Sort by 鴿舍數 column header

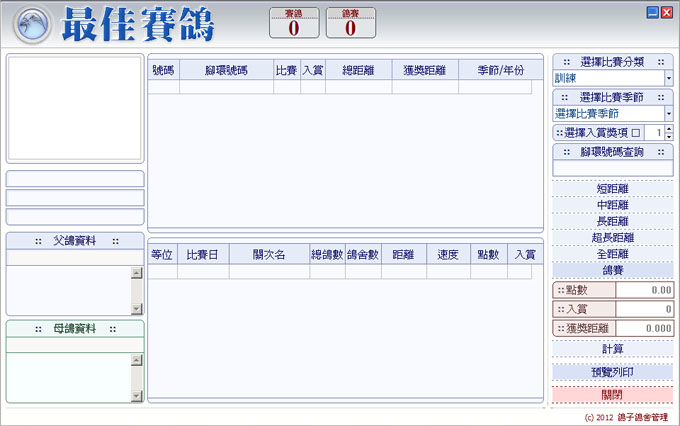coord(363,255)
